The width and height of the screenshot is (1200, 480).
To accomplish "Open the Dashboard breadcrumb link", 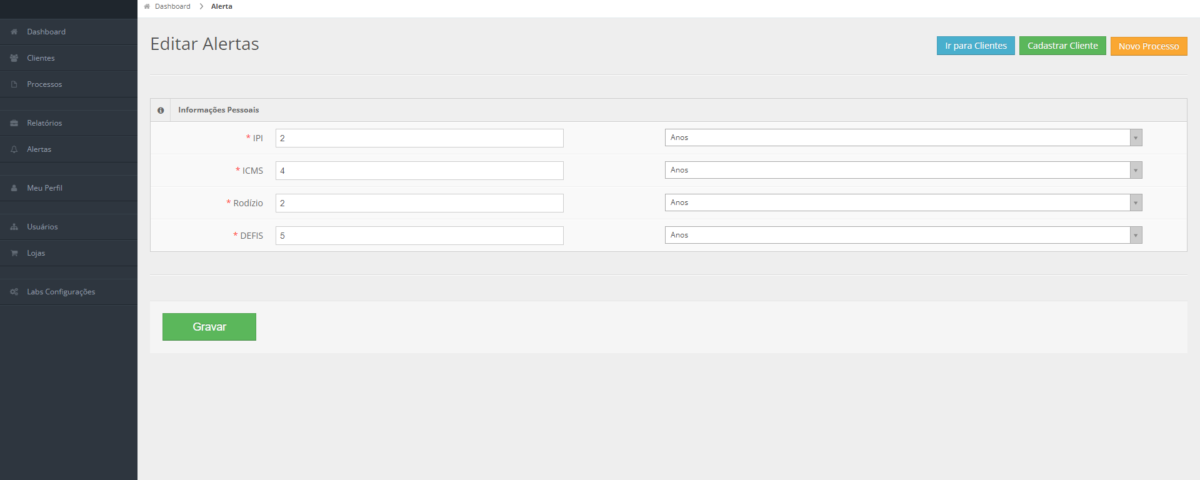I will point(172,6).
